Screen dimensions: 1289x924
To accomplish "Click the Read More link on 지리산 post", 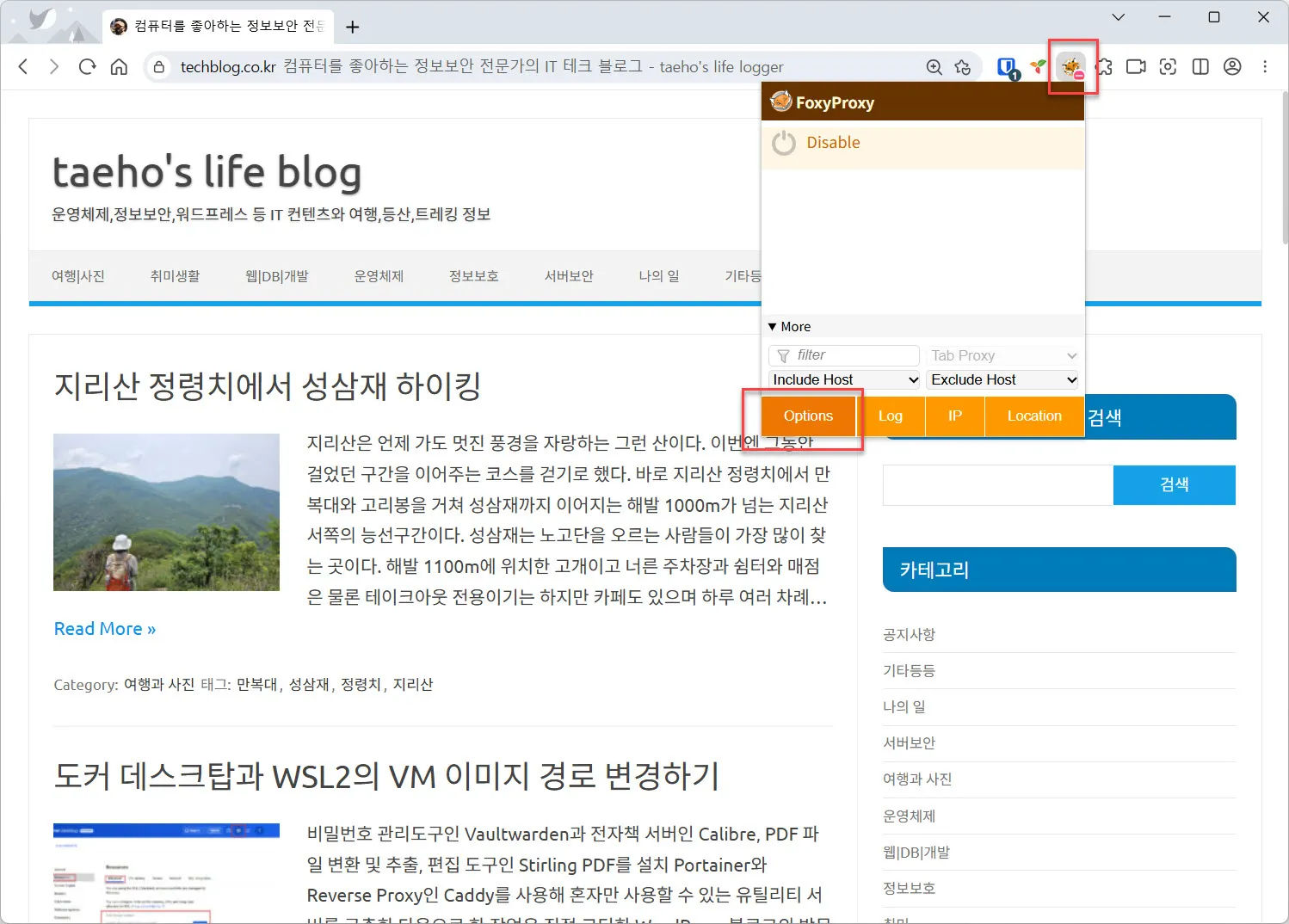I will [x=104, y=628].
